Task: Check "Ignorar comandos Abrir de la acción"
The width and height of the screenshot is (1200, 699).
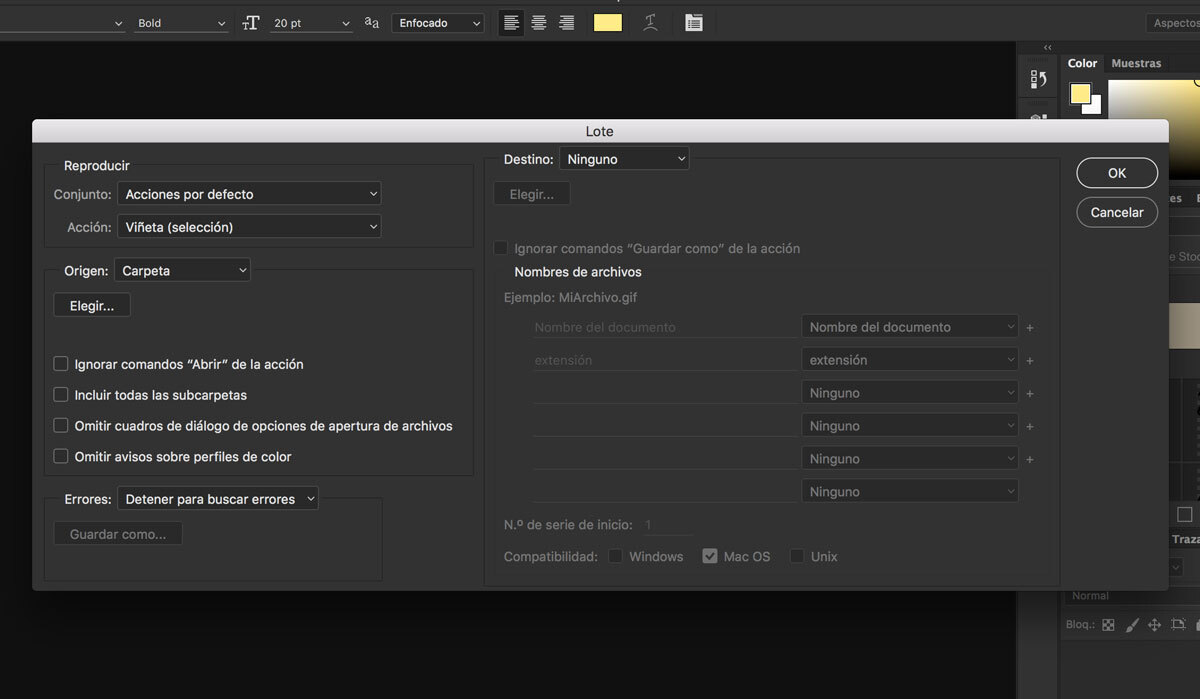Action: coord(60,364)
